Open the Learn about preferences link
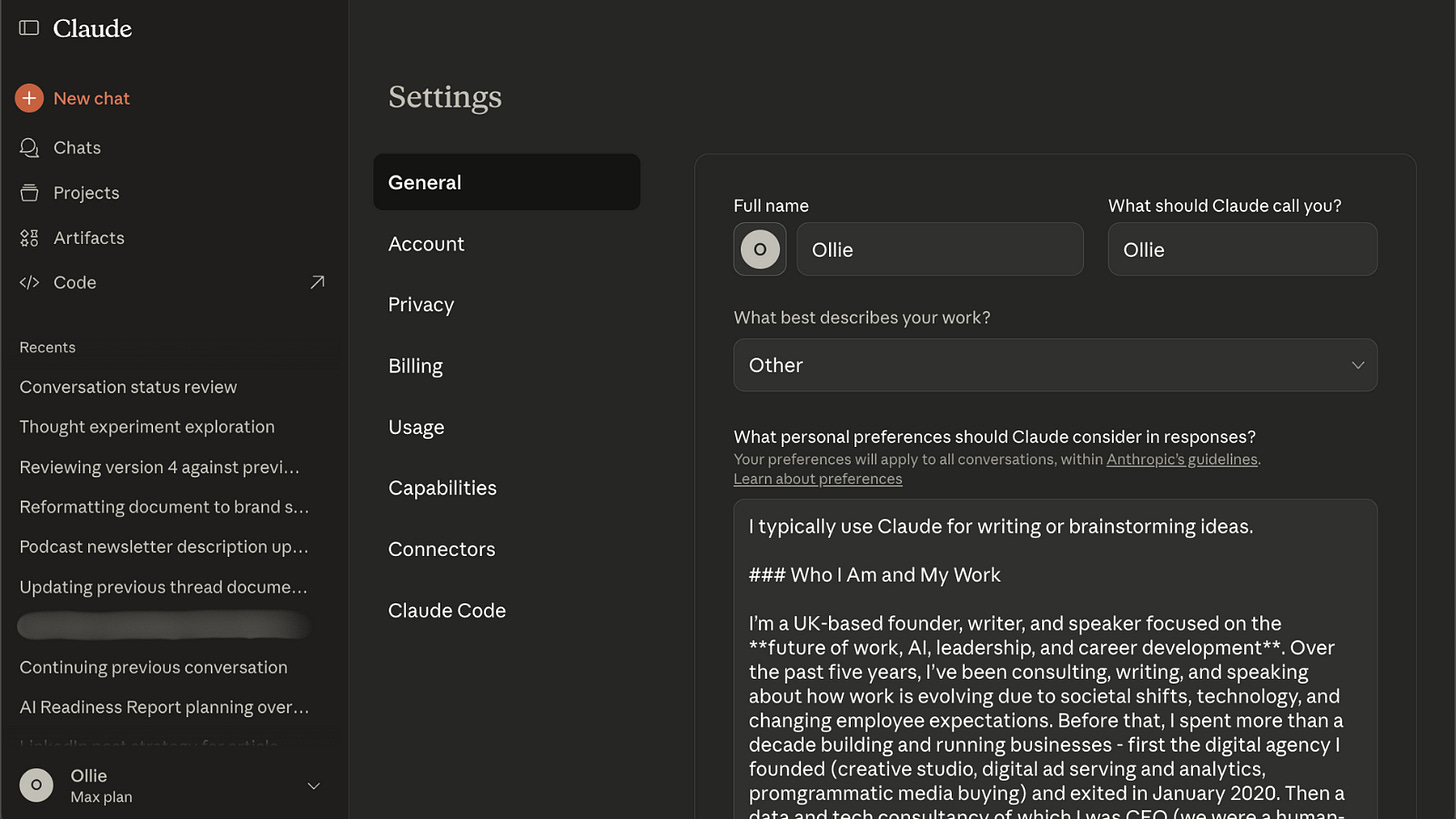 pos(817,479)
